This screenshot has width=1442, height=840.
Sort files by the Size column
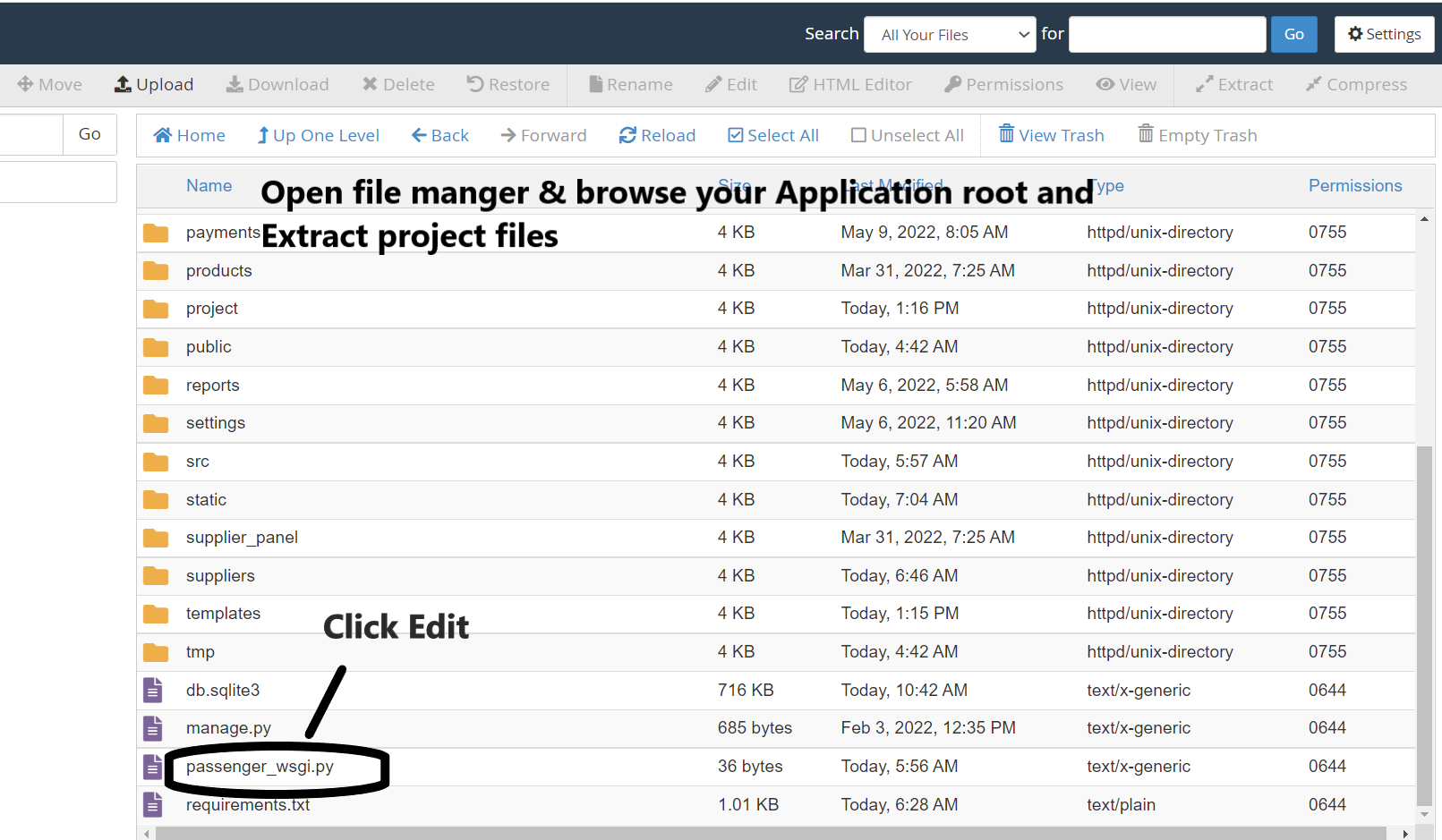click(734, 185)
